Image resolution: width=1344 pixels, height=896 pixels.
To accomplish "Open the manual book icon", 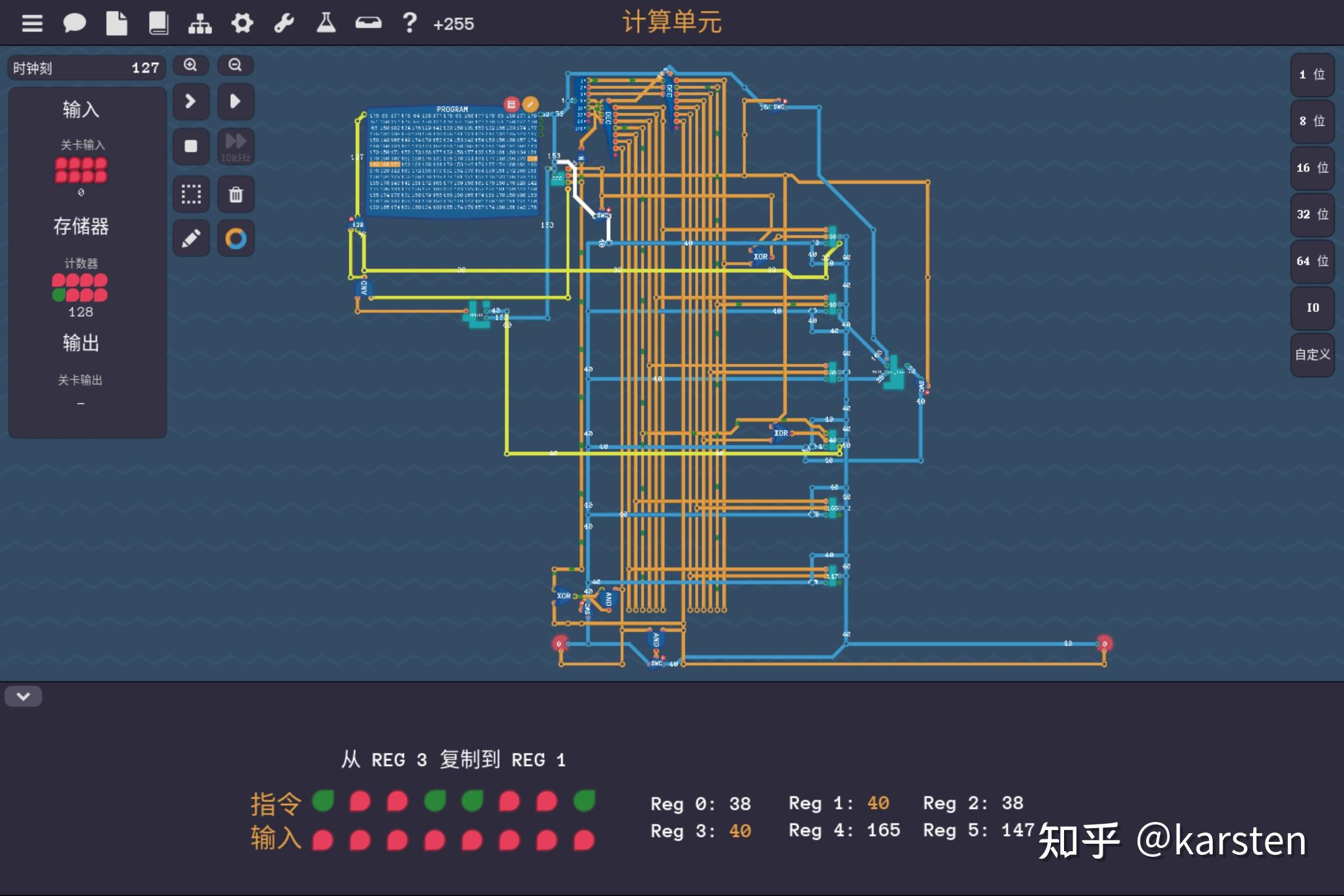I will click(x=158, y=24).
